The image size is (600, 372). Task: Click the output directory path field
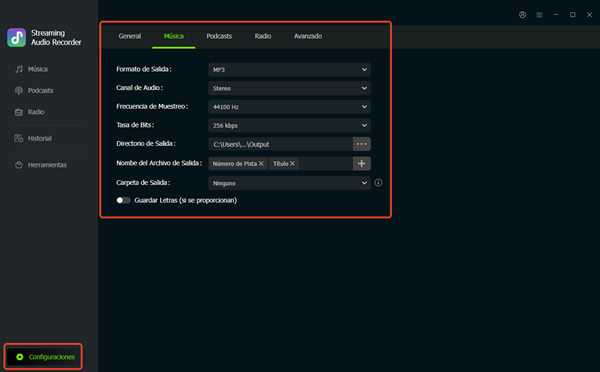tap(280, 144)
